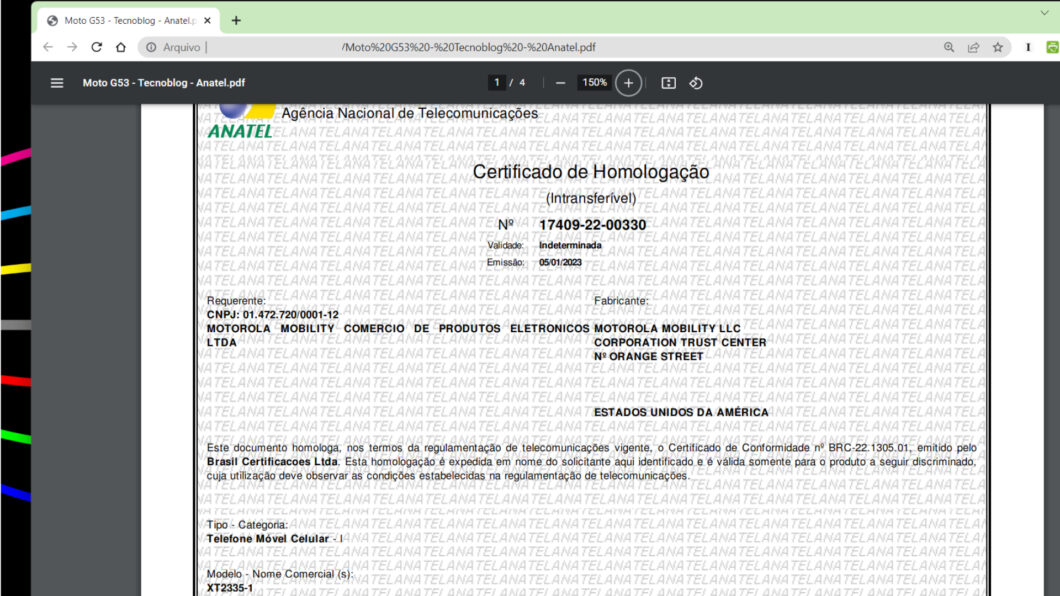
Task: Click MOTOROLA MOBILITY LLC manufacturer name
Action: (x=667, y=328)
